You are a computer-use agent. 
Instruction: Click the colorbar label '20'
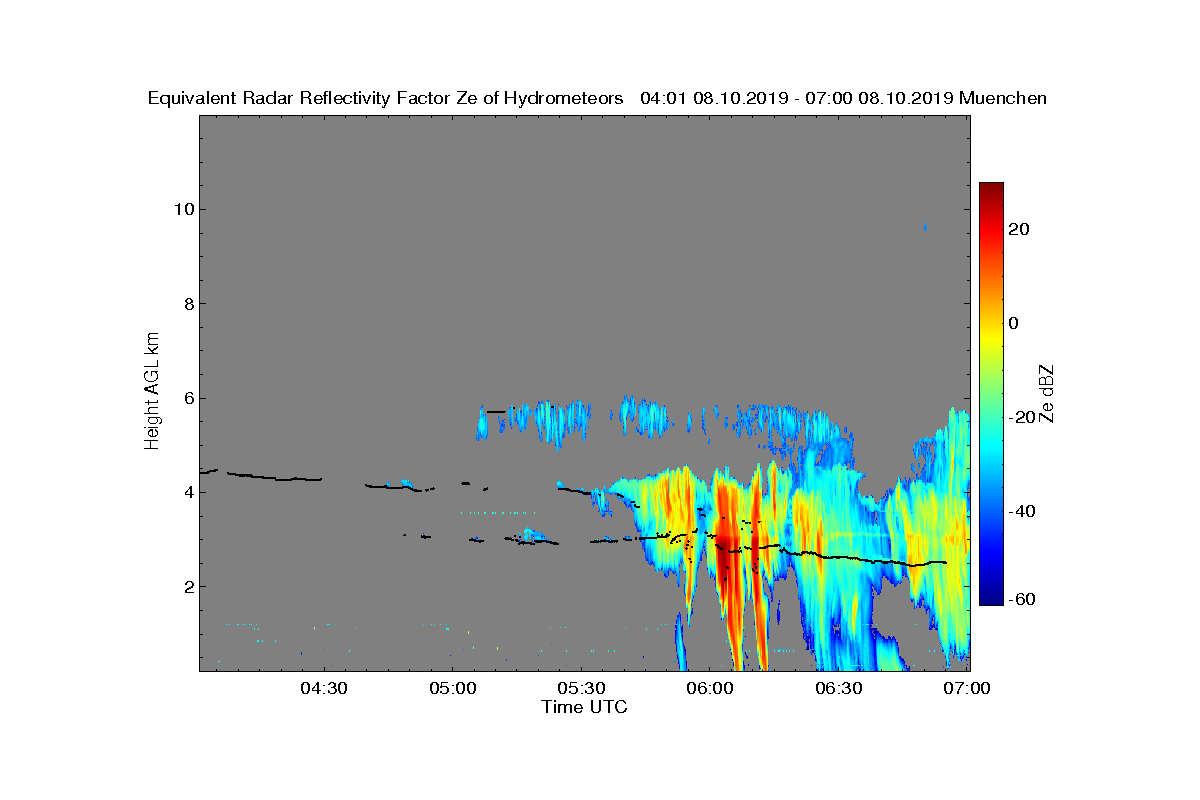(x=1020, y=229)
